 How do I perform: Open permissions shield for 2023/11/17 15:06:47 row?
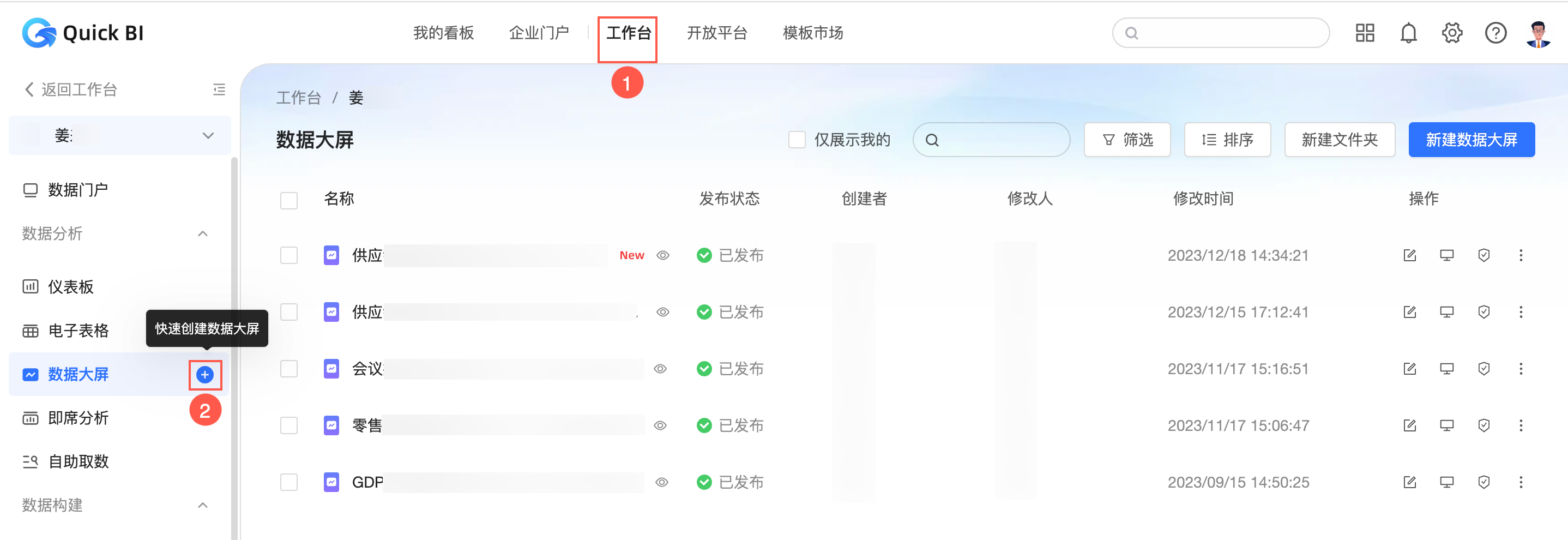[x=1484, y=425]
